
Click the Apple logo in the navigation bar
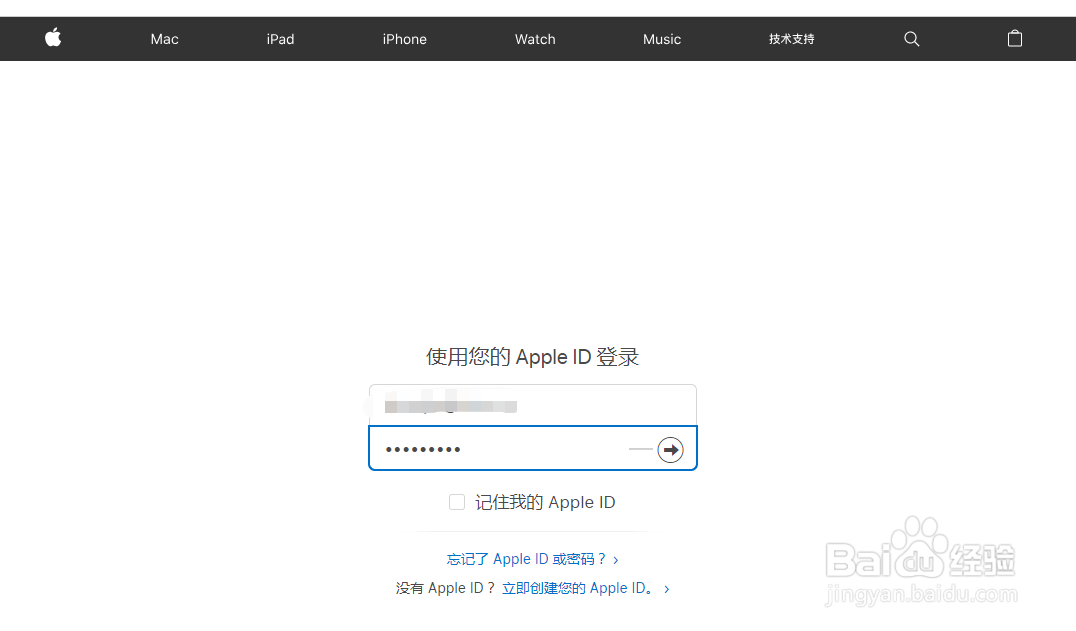point(52,38)
